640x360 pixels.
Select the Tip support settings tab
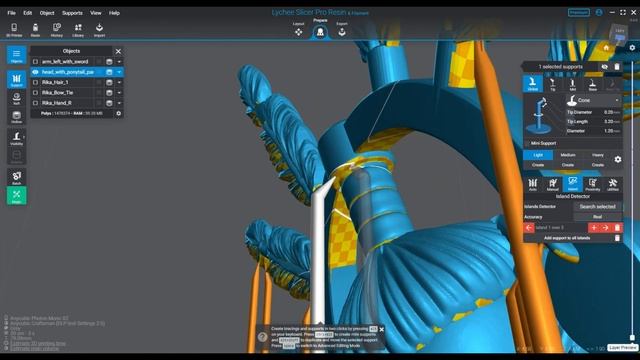[553, 84]
